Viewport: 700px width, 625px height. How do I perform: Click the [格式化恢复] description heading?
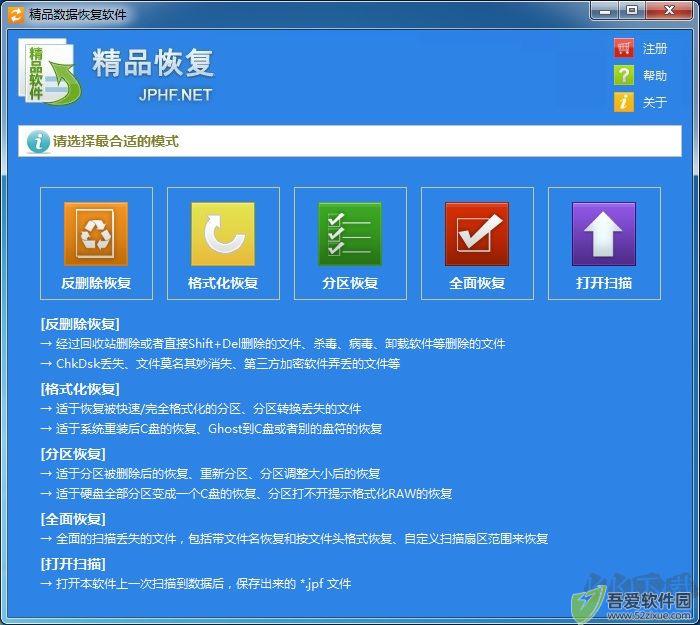tap(80, 389)
